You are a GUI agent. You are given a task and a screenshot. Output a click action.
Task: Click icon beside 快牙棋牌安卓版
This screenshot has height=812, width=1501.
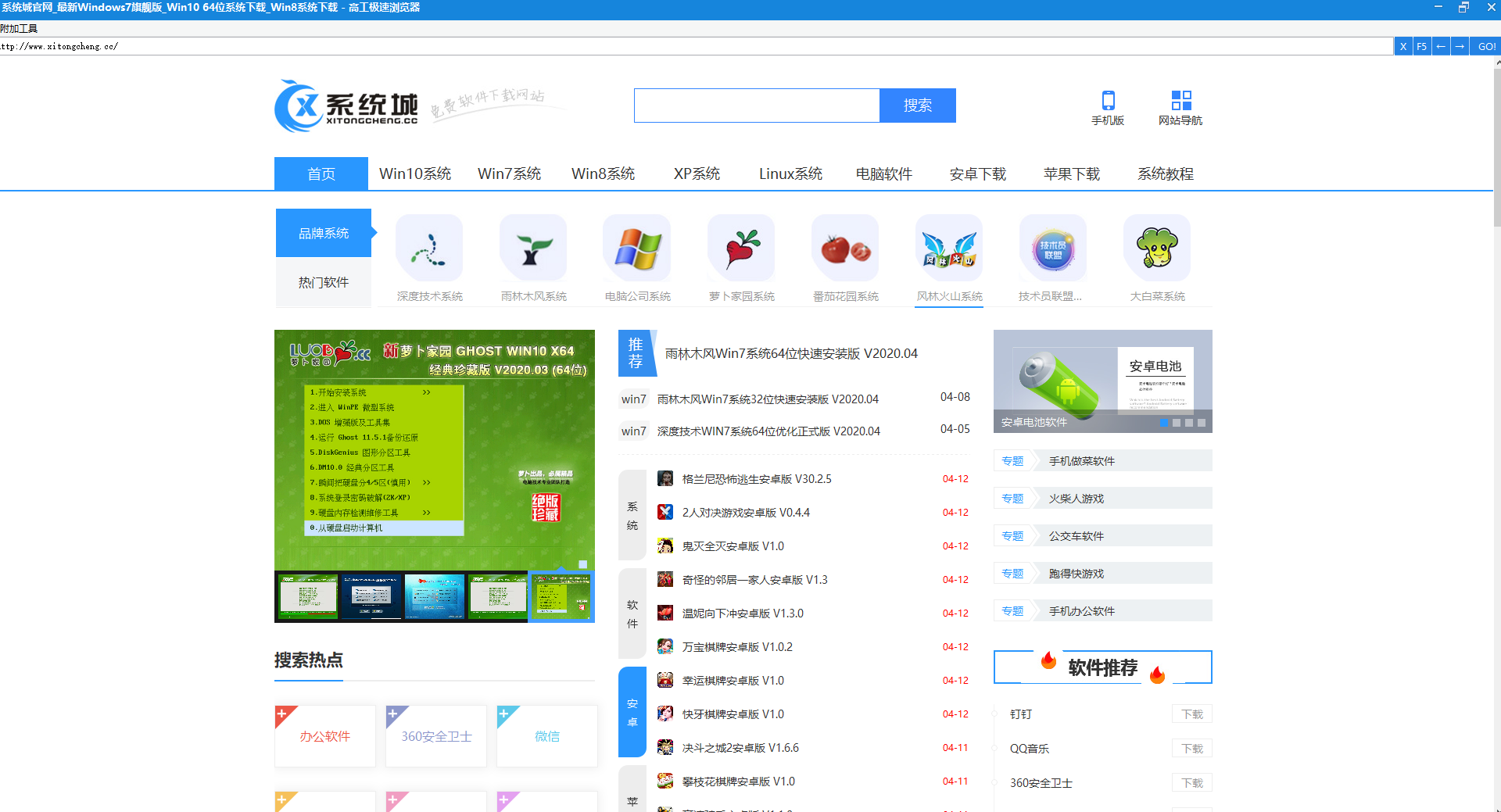click(x=665, y=714)
